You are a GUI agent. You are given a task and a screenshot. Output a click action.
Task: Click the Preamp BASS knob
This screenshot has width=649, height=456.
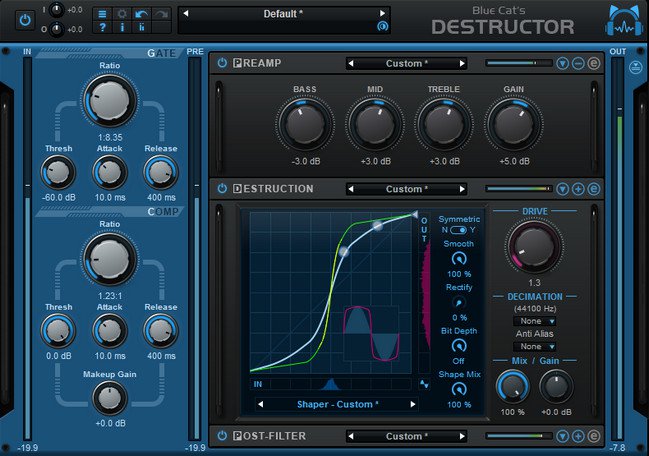point(305,124)
